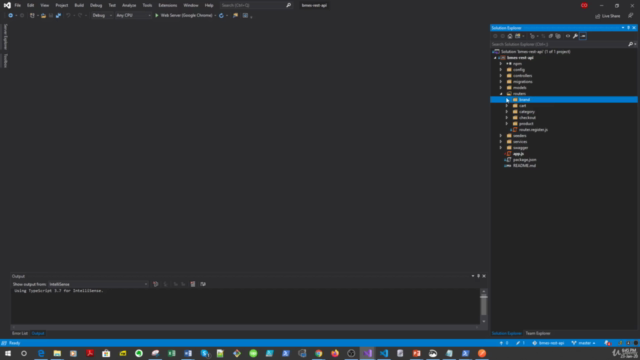Screen dimensions: 640x360
Task: Expand the migrations folder
Action: 501,82
